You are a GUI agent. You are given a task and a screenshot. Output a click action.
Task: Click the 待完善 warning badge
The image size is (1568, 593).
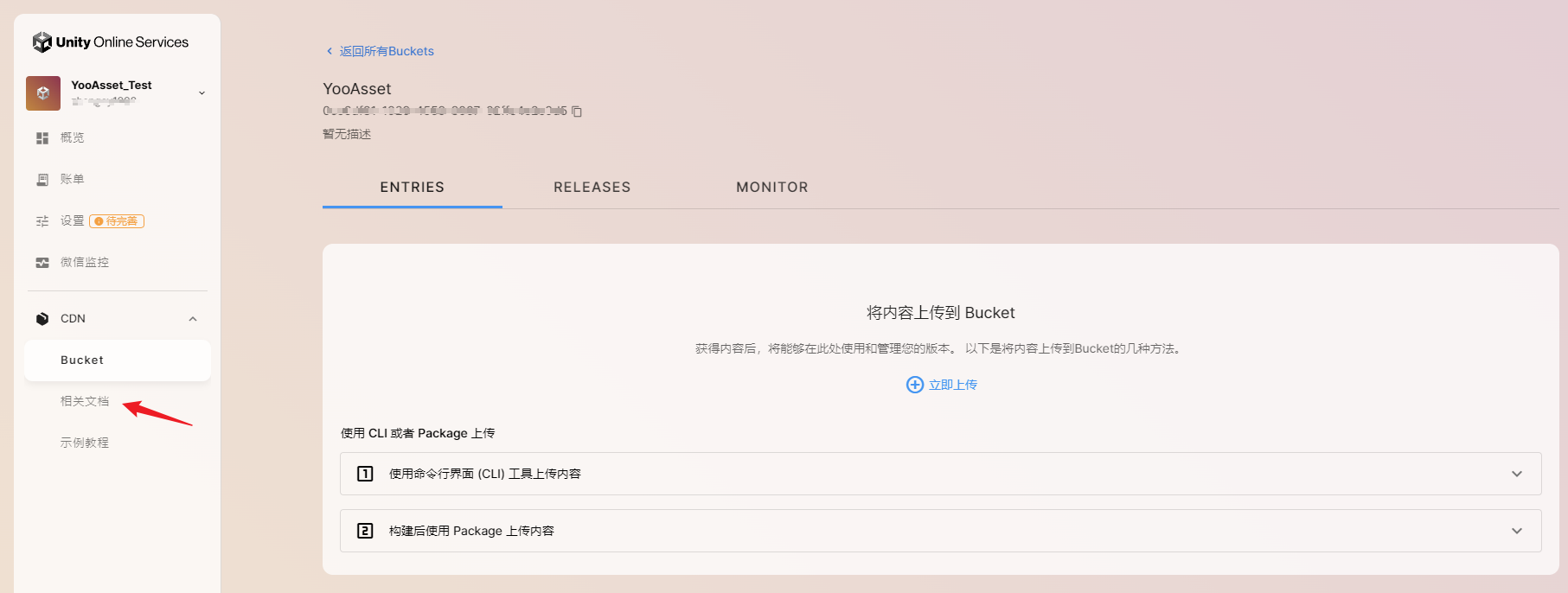(x=117, y=221)
